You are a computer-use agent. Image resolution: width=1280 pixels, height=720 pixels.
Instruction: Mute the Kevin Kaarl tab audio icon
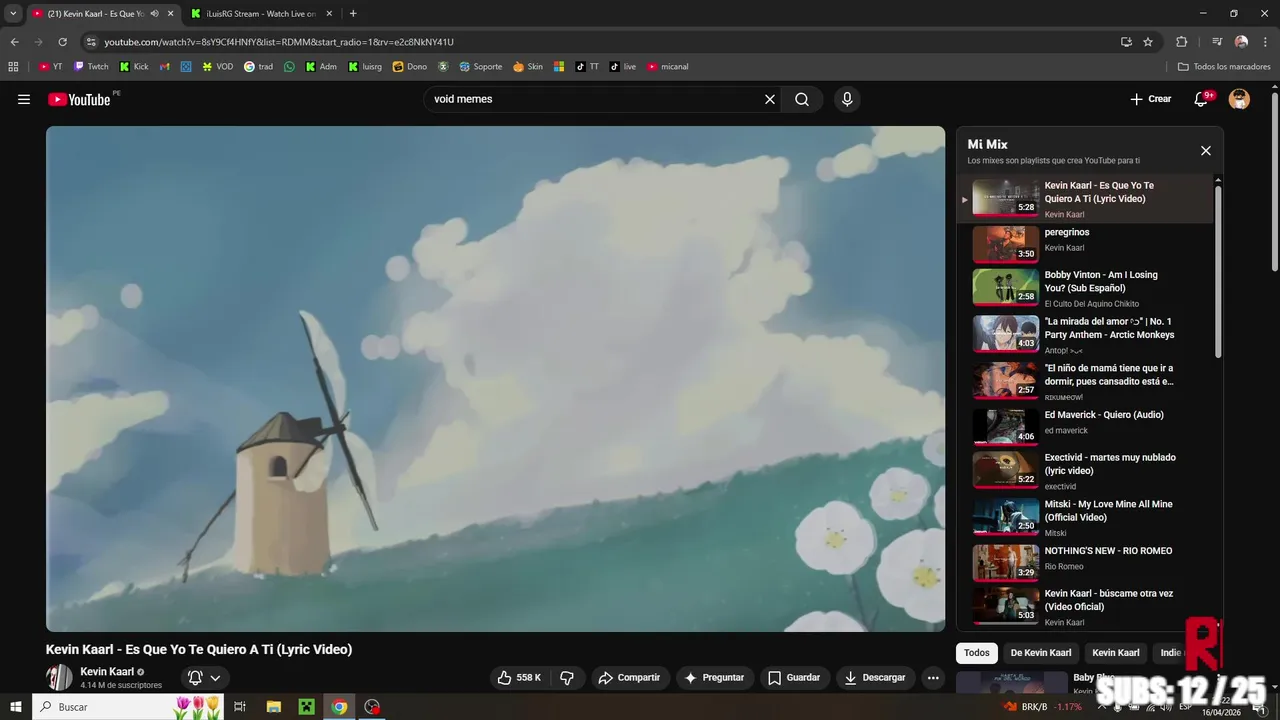tap(154, 14)
